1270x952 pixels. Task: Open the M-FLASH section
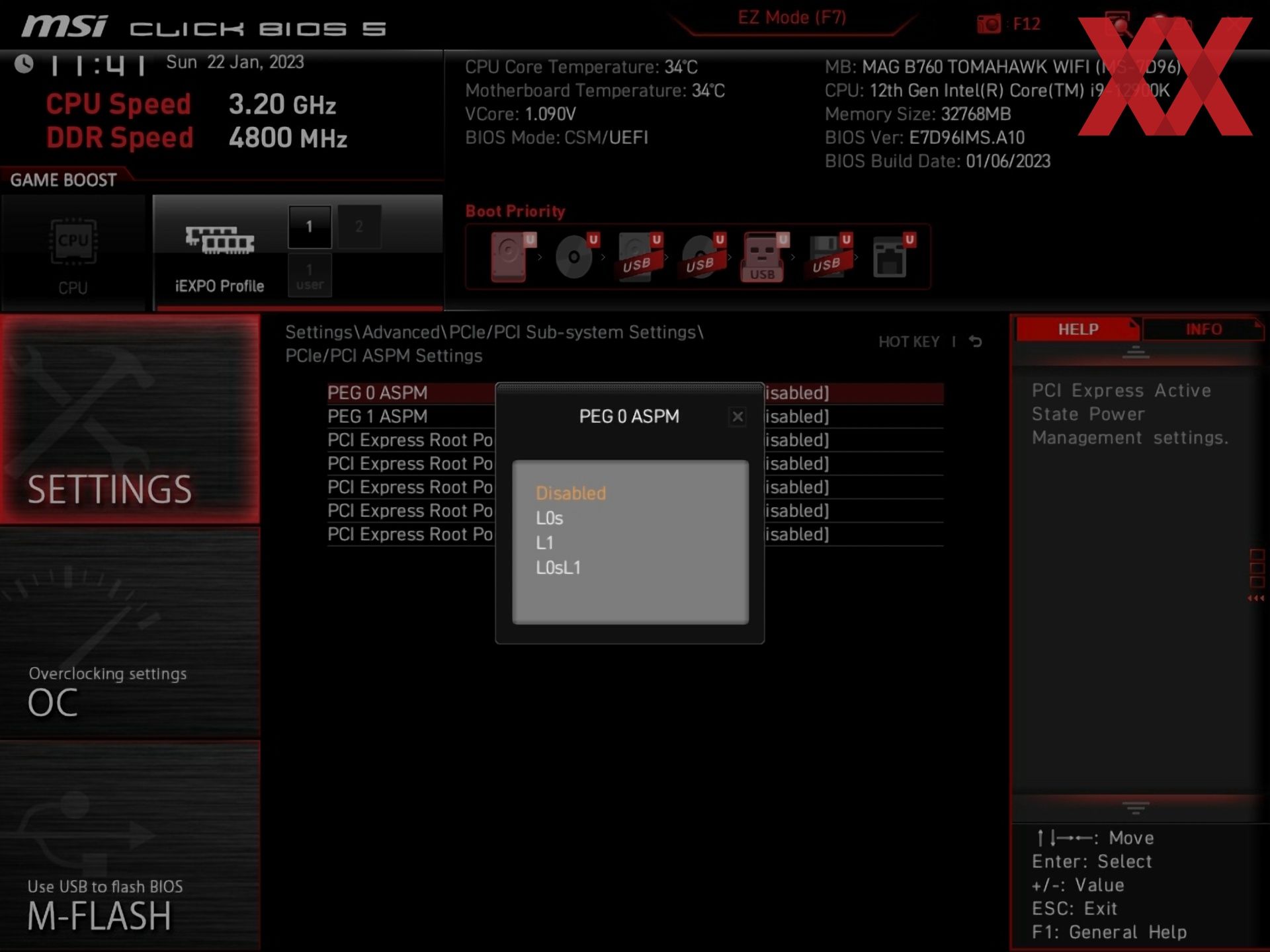(130, 846)
